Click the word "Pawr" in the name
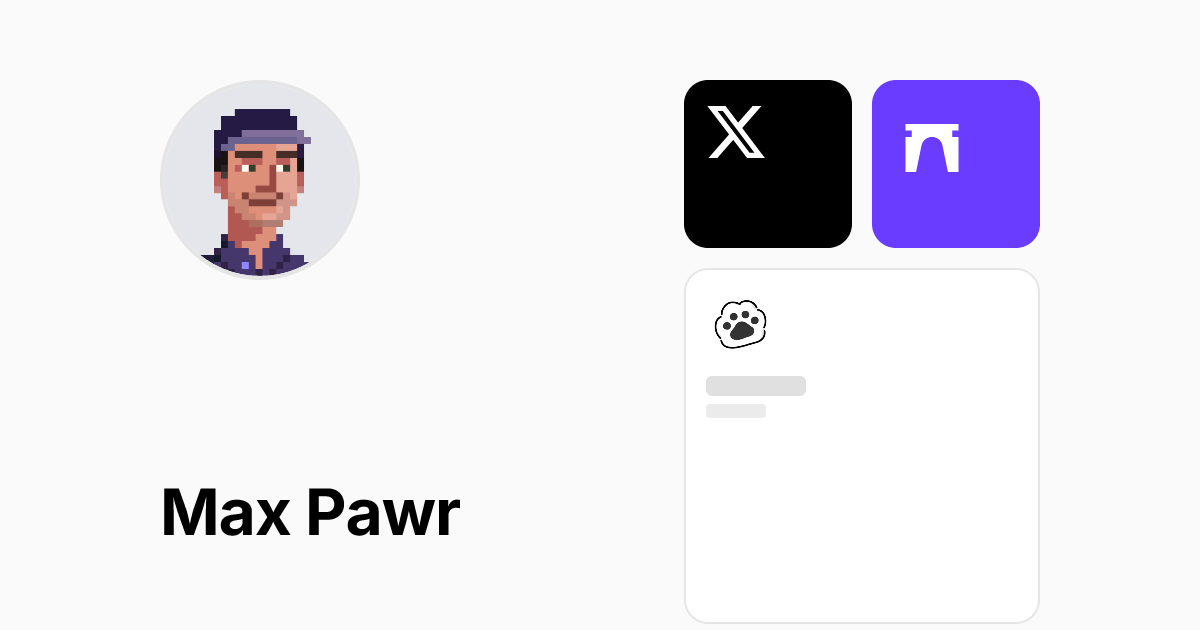Viewport: 1200px width, 630px height. click(x=383, y=513)
